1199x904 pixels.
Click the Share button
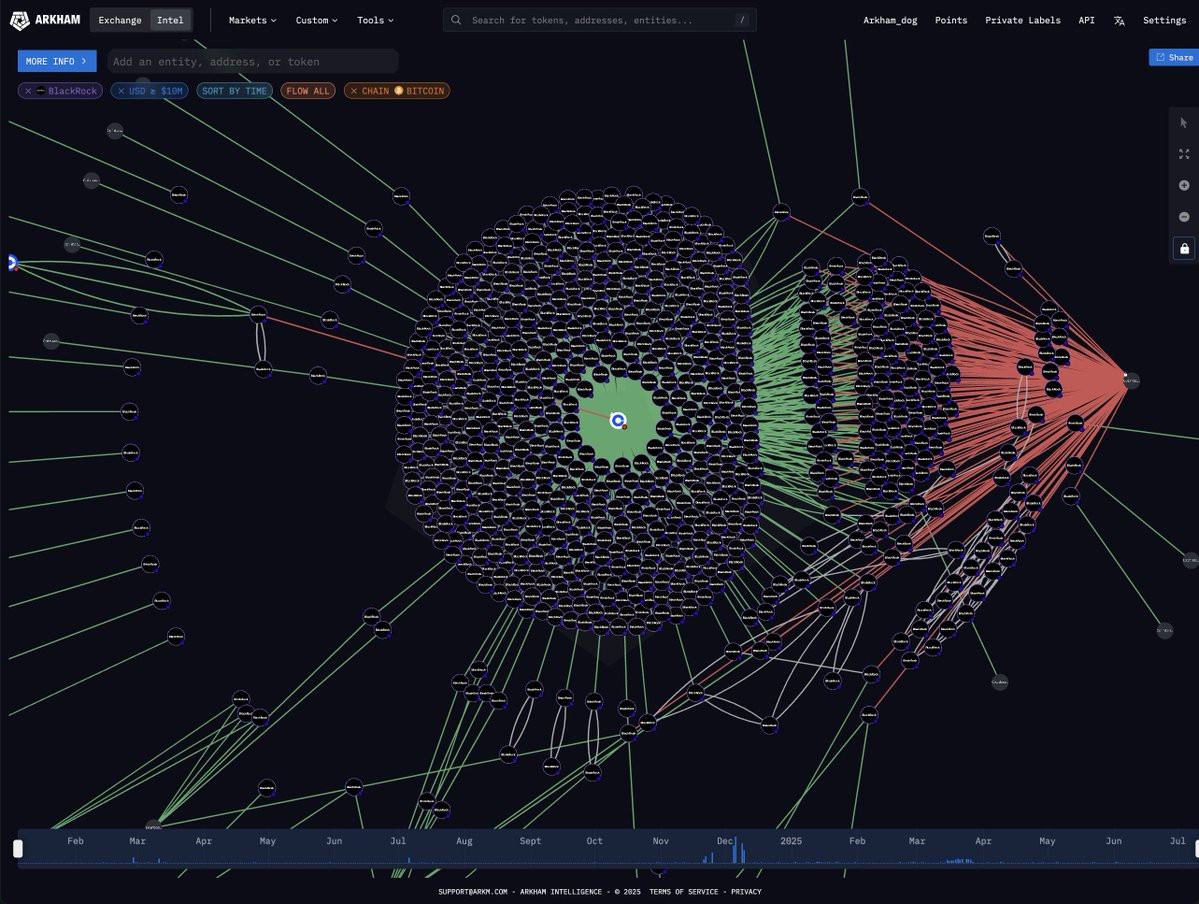(1174, 57)
